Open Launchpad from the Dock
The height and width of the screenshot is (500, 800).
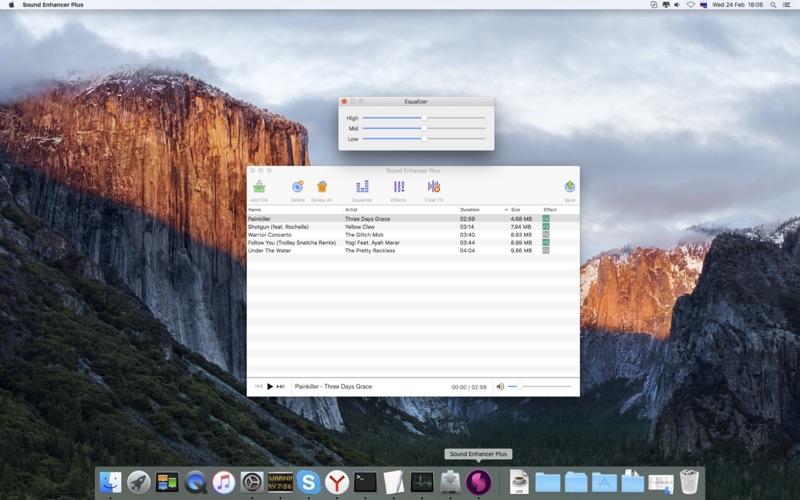click(139, 482)
